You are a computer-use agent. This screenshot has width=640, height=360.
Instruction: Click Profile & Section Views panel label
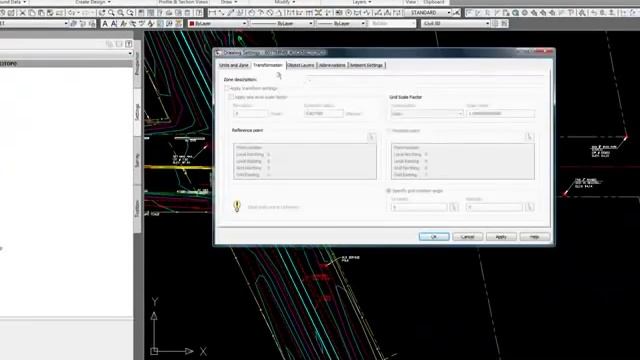coord(183,2)
